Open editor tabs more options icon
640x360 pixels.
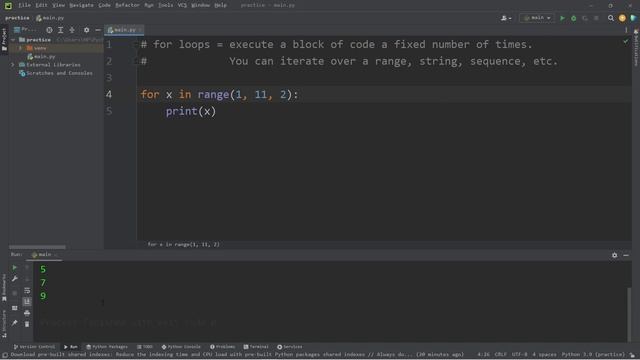[x=626, y=30]
